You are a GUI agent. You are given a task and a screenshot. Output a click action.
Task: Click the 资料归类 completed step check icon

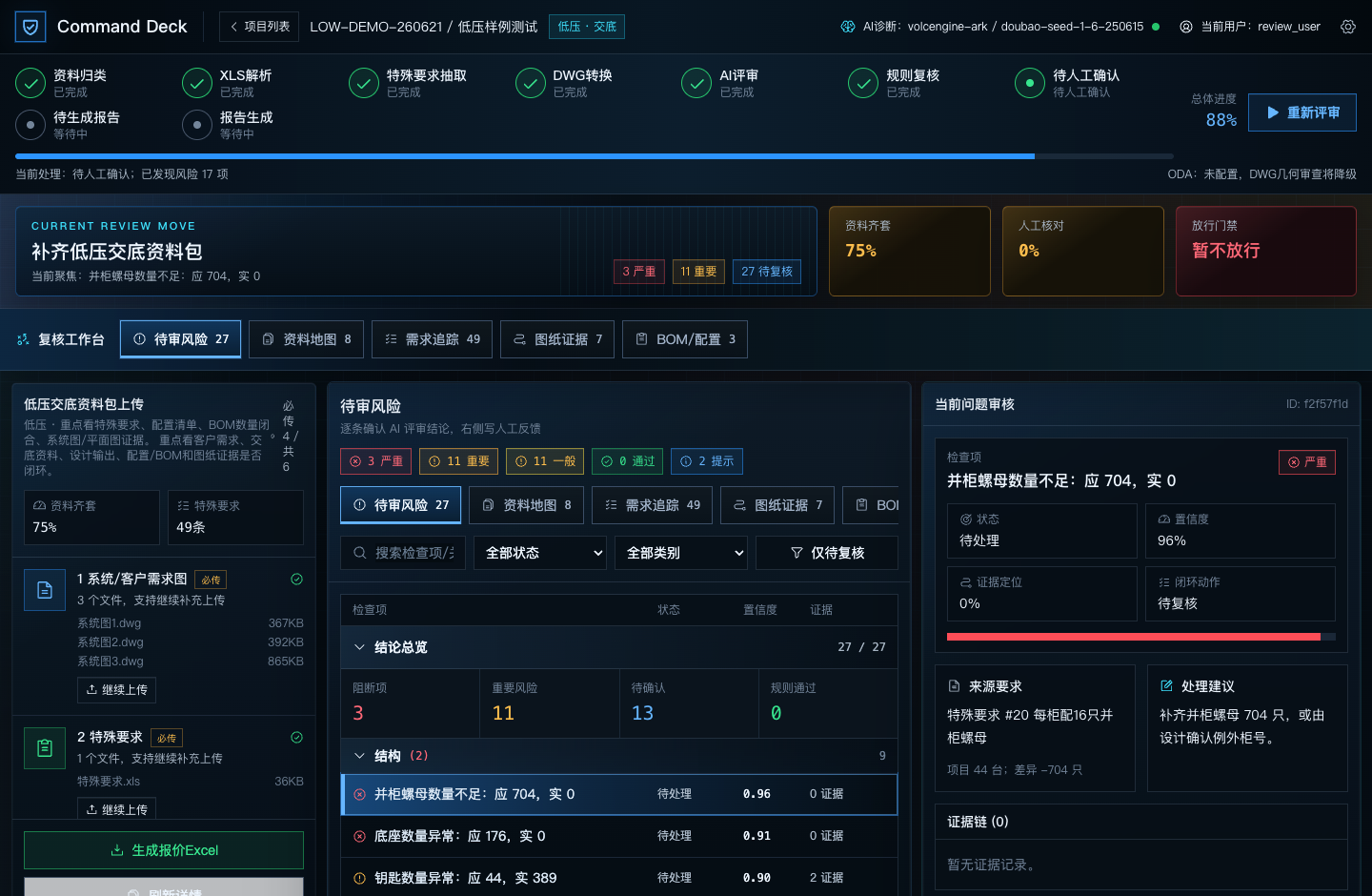tap(30, 83)
